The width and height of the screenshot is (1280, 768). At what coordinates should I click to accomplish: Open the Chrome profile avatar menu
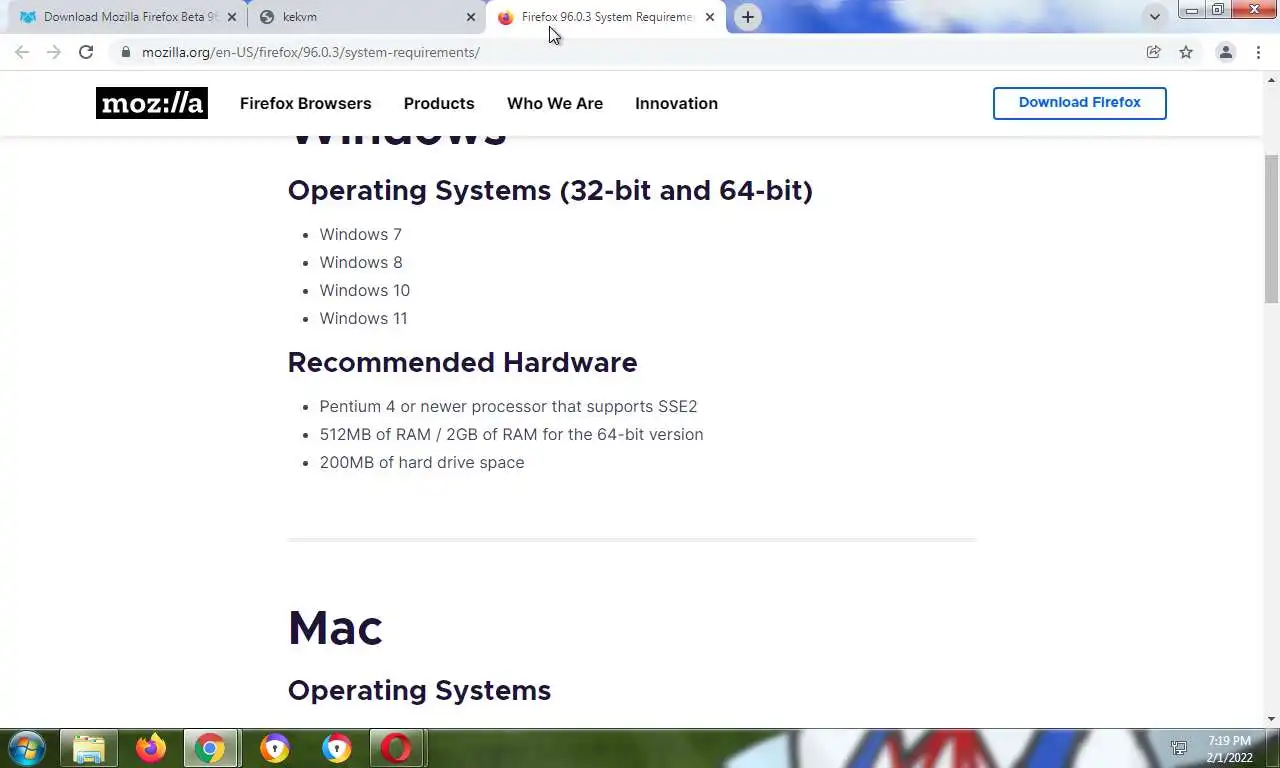tap(1225, 52)
